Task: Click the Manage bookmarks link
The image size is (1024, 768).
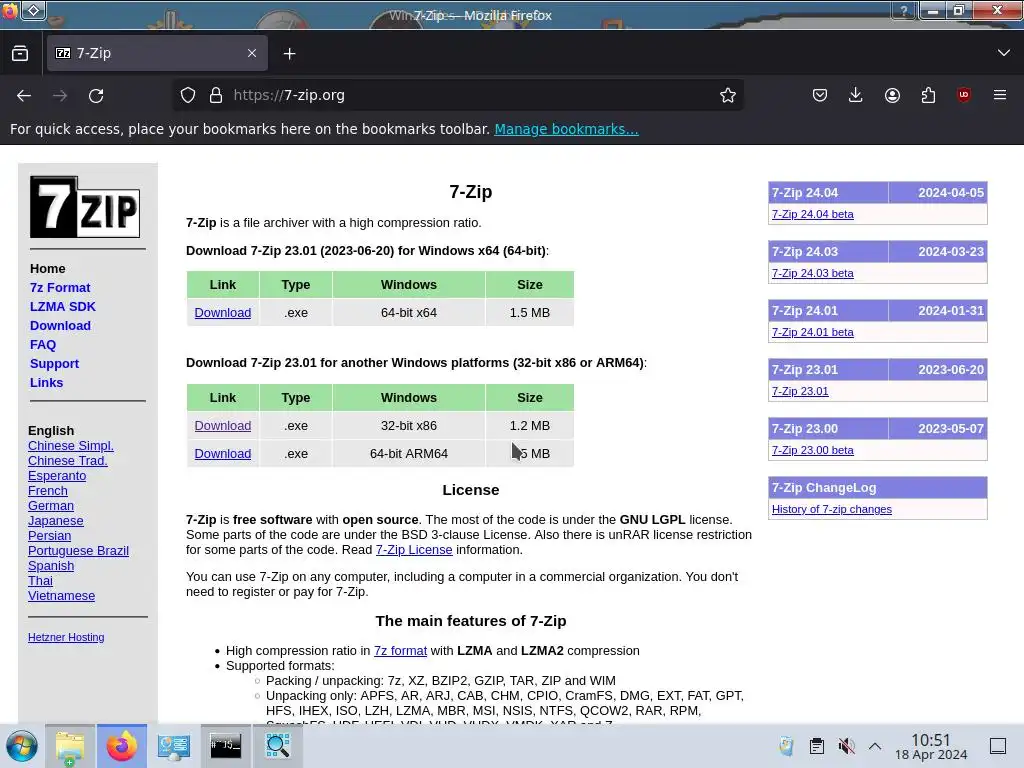Action: tap(566, 129)
